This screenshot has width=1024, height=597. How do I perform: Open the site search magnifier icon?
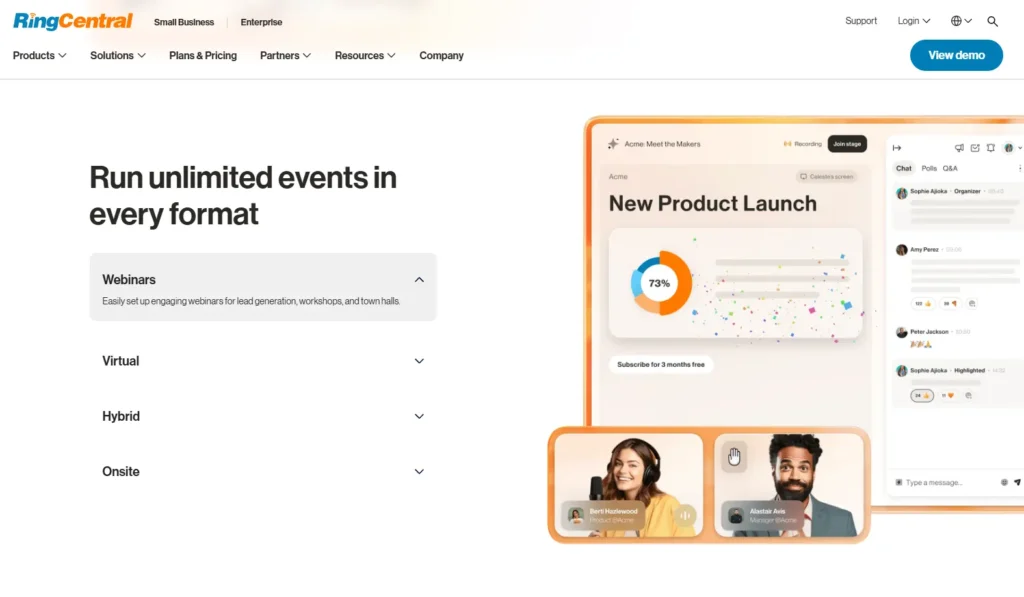pos(992,22)
